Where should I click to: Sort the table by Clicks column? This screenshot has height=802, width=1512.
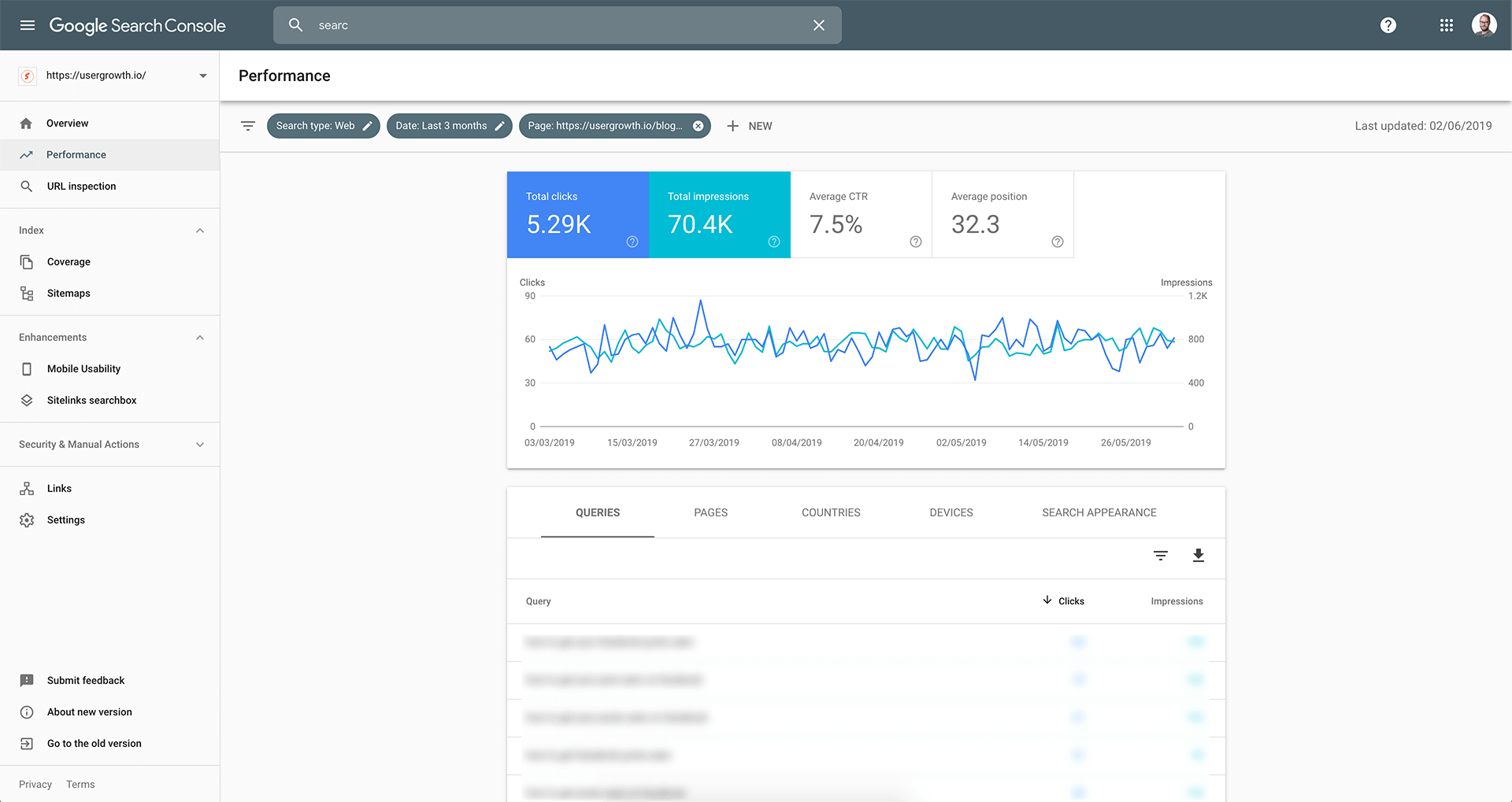pyautogui.click(x=1063, y=601)
